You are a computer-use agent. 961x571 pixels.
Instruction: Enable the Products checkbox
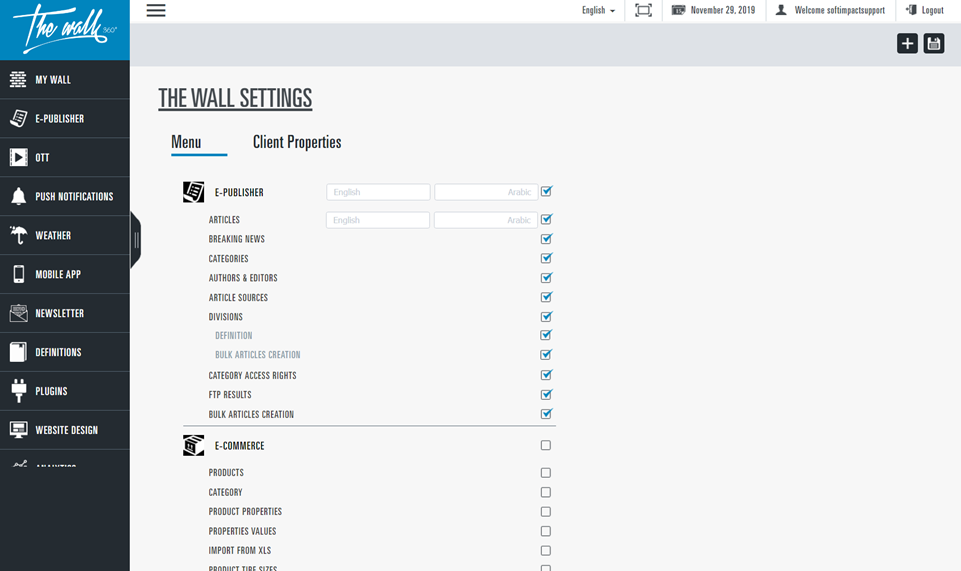tap(545, 472)
